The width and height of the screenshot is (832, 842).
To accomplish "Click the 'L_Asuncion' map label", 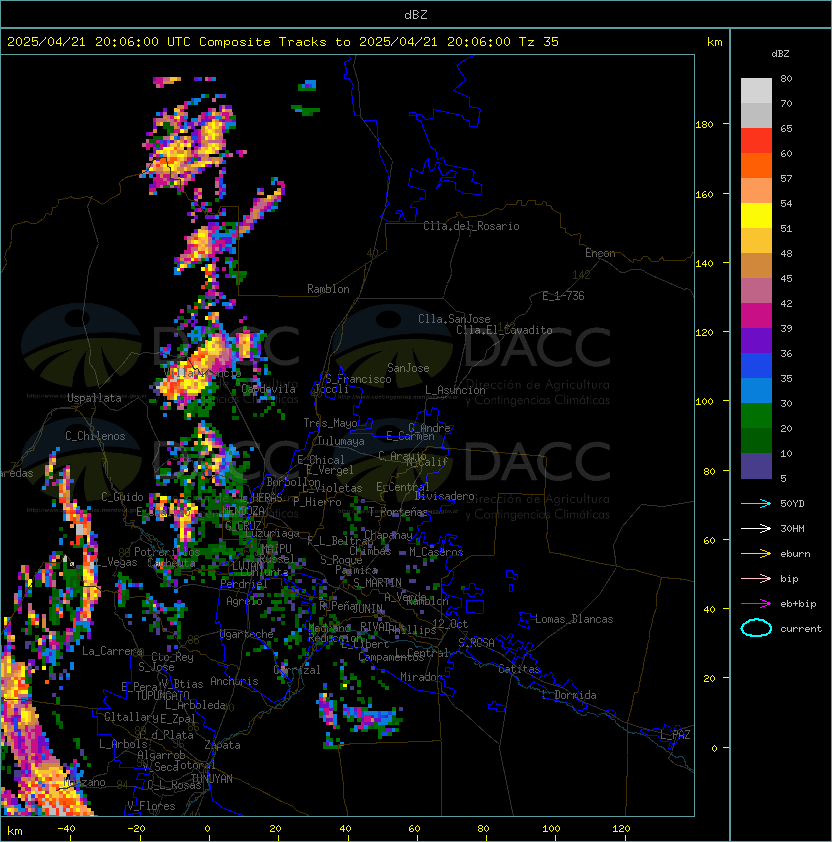I will coord(455,390).
